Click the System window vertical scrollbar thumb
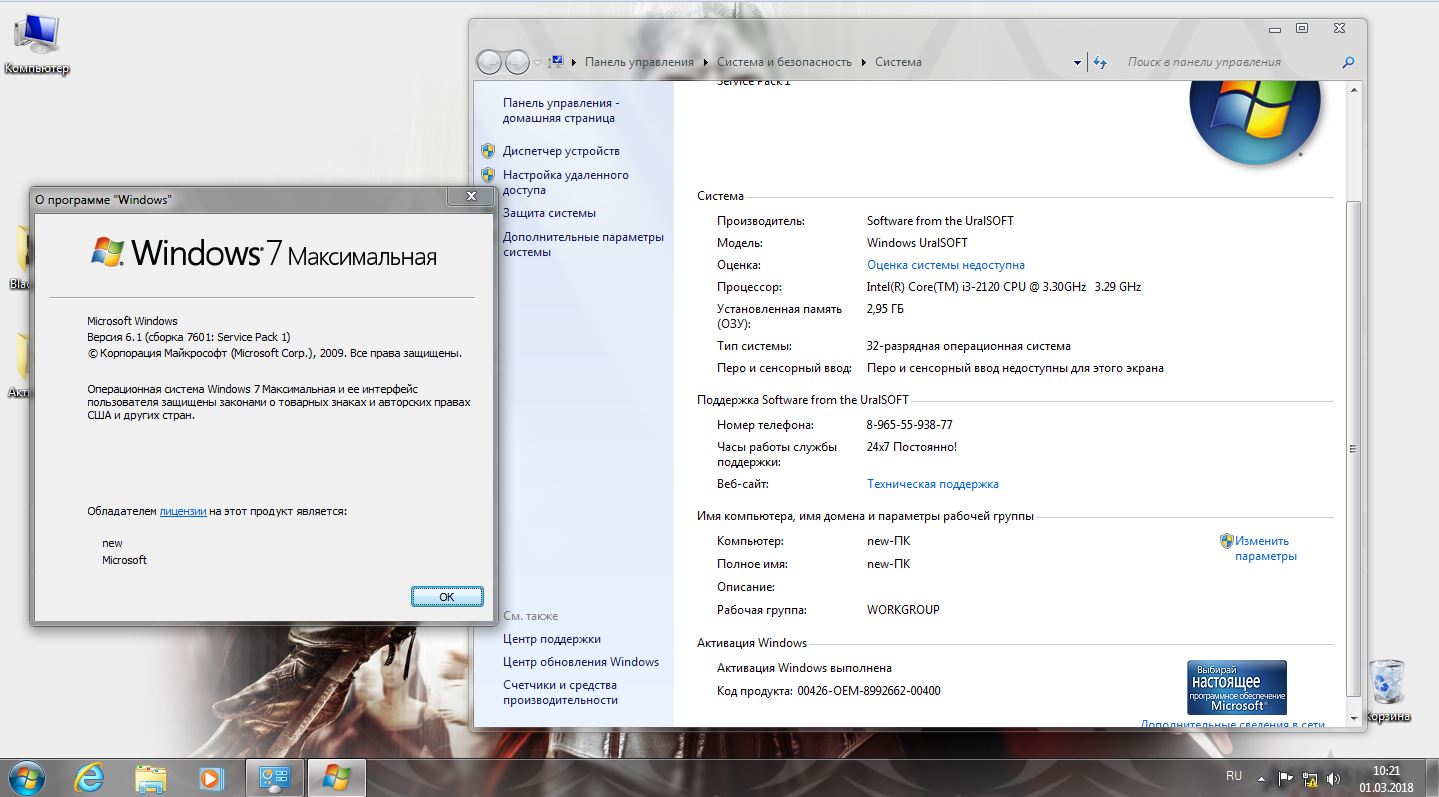The width and height of the screenshot is (1439, 797). pyautogui.click(x=1353, y=447)
